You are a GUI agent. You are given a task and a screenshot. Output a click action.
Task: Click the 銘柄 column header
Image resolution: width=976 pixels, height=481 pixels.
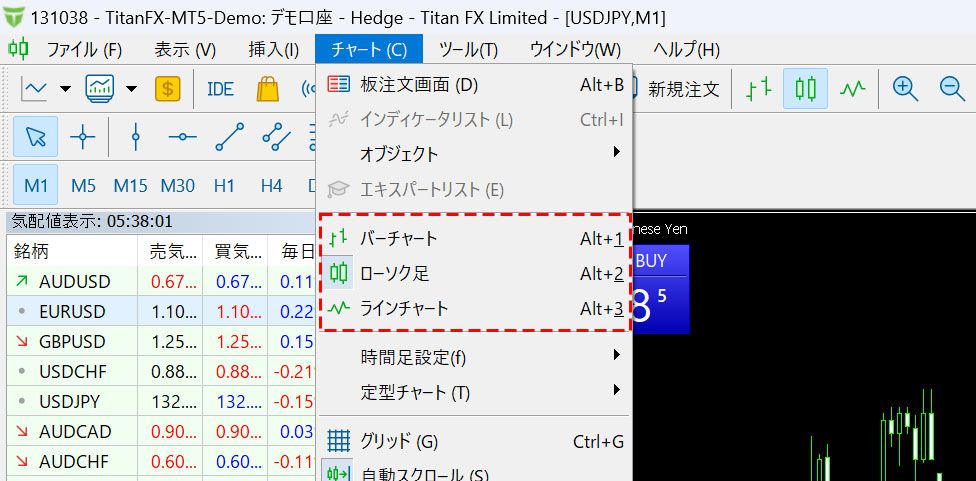click(72, 251)
